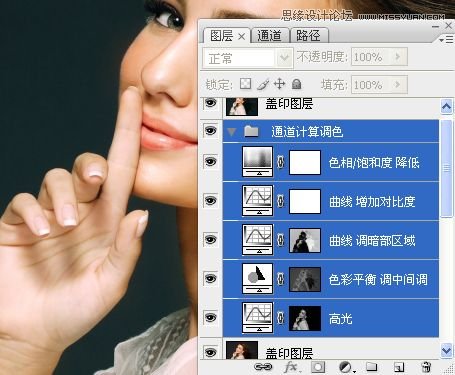Select layer name 色彩平衡 调中间调

(378, 280)
